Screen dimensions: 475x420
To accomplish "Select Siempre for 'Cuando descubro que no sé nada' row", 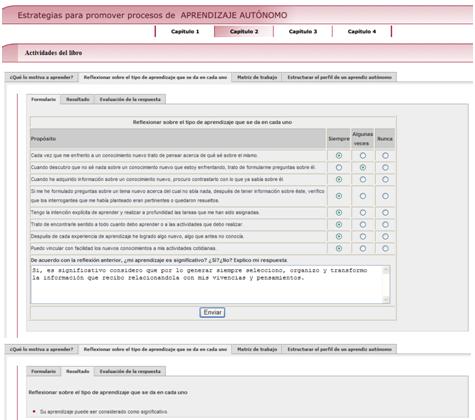I will pos(339,167).
